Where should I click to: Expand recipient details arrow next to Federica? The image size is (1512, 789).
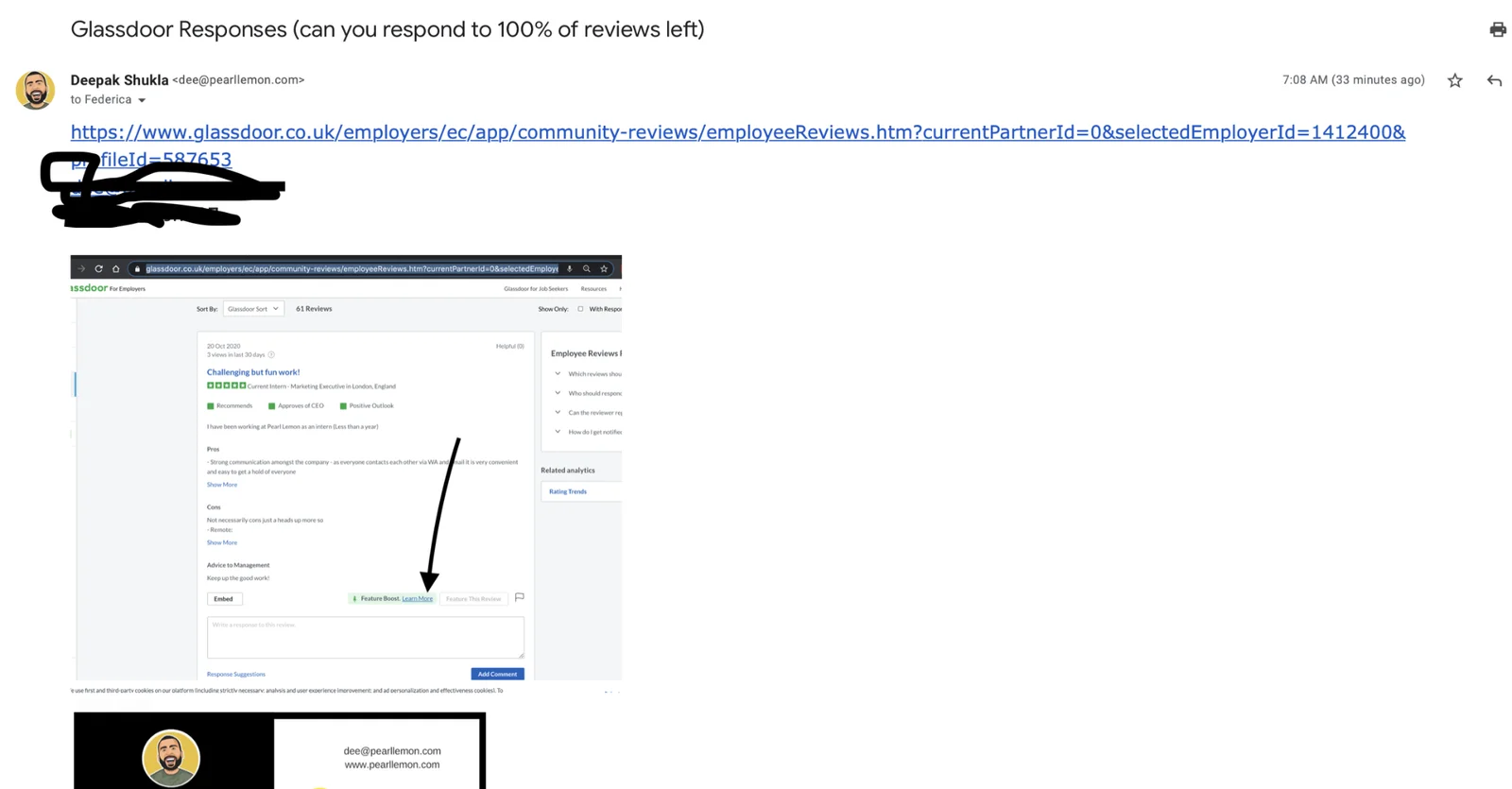(142, 100)
